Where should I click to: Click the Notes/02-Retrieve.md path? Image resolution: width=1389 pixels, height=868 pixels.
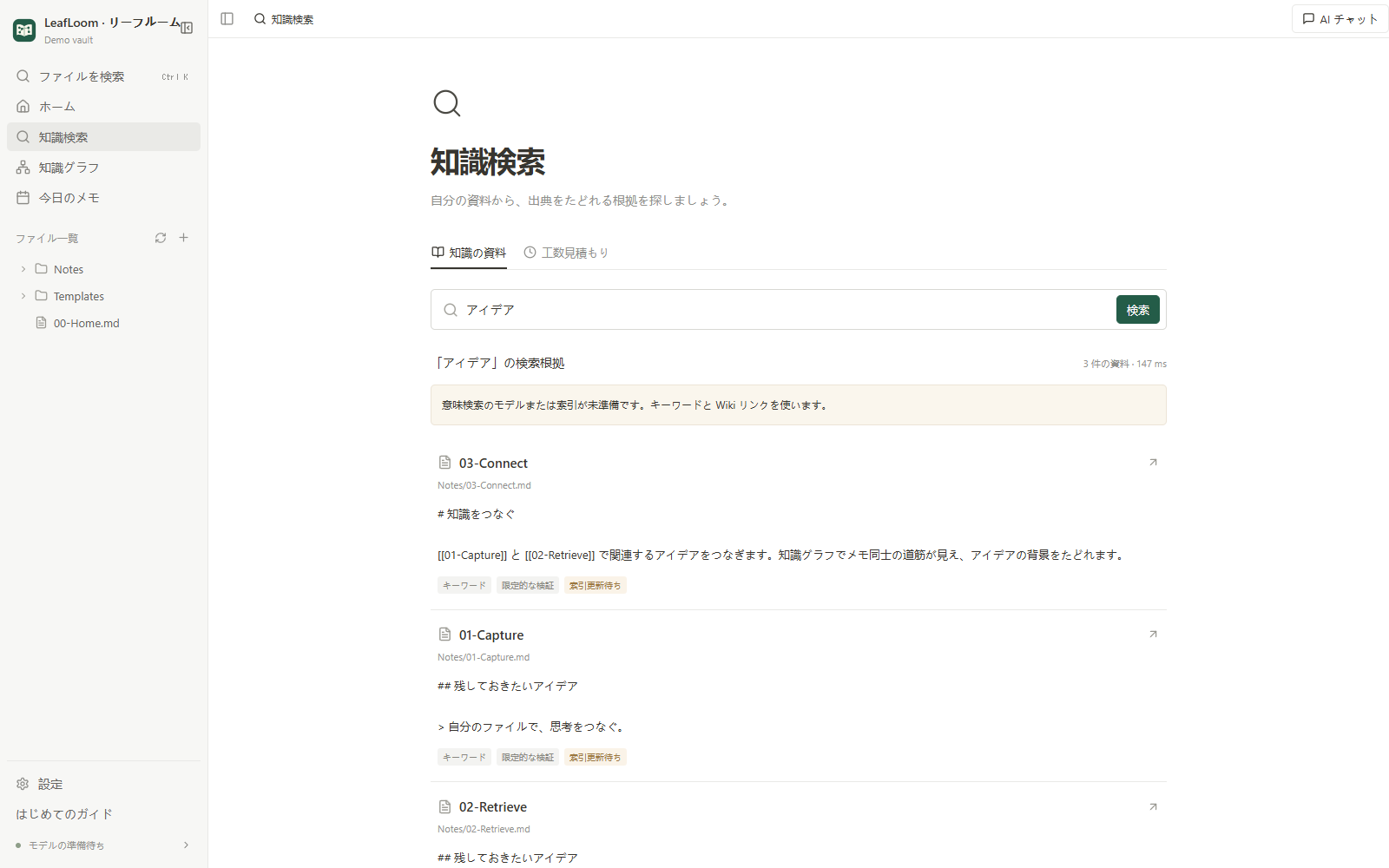[484, 829]
